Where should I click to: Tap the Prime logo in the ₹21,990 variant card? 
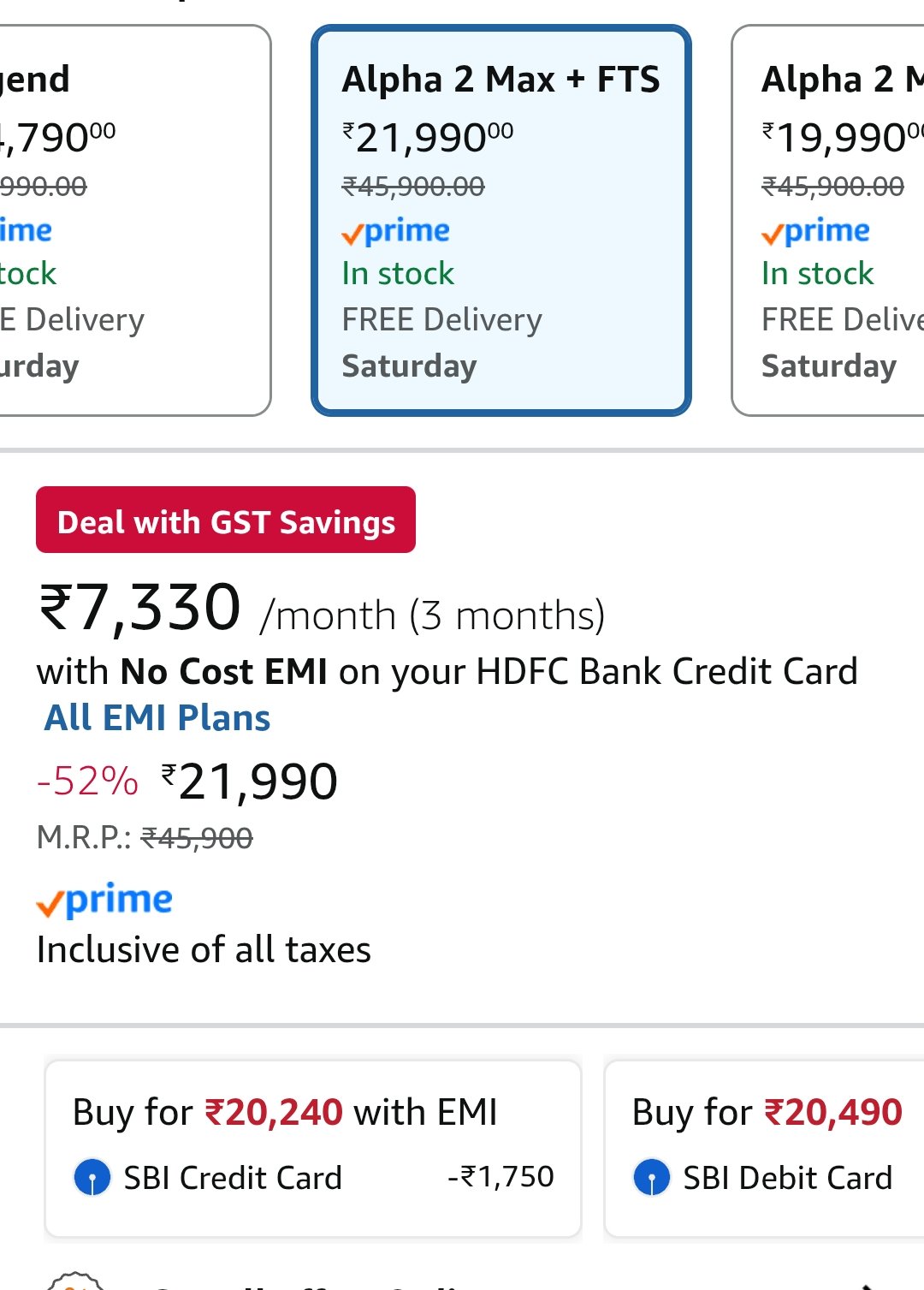click(x=395, y=231)
